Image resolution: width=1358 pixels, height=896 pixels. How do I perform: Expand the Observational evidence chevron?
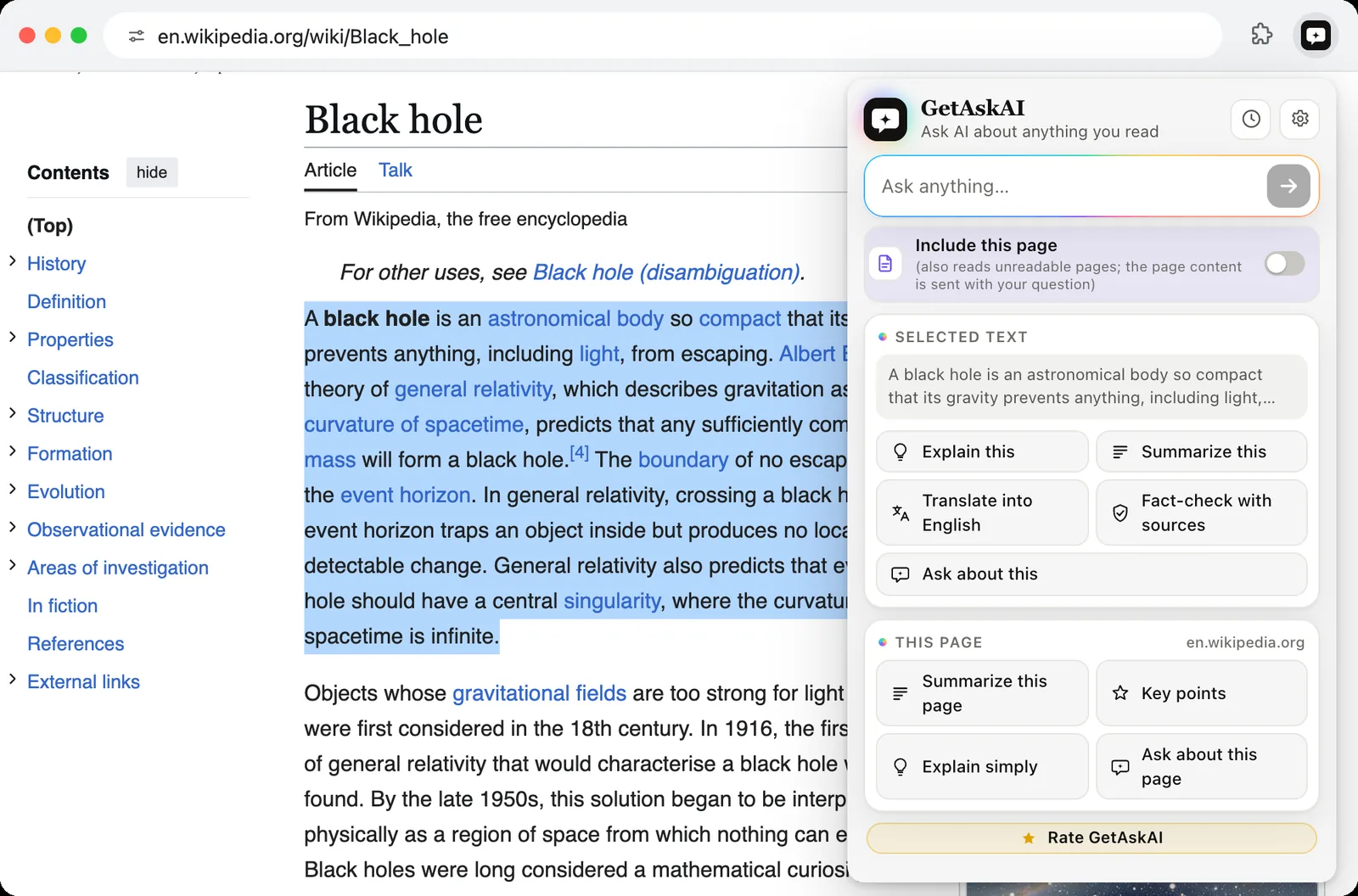(x=13, y=527)
